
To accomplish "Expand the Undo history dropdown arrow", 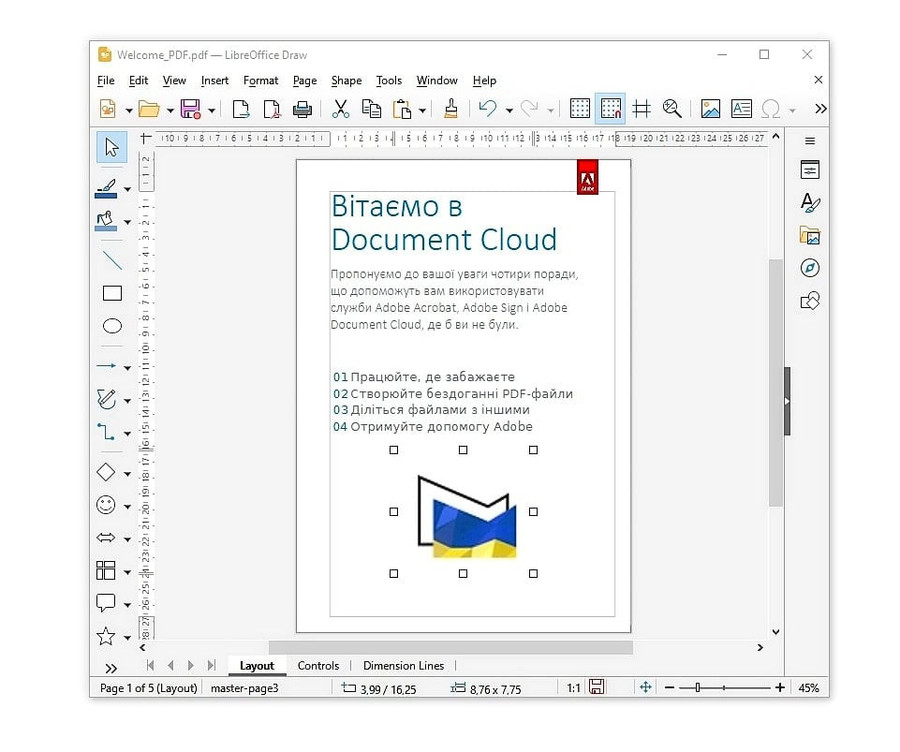I will point(509,110).
